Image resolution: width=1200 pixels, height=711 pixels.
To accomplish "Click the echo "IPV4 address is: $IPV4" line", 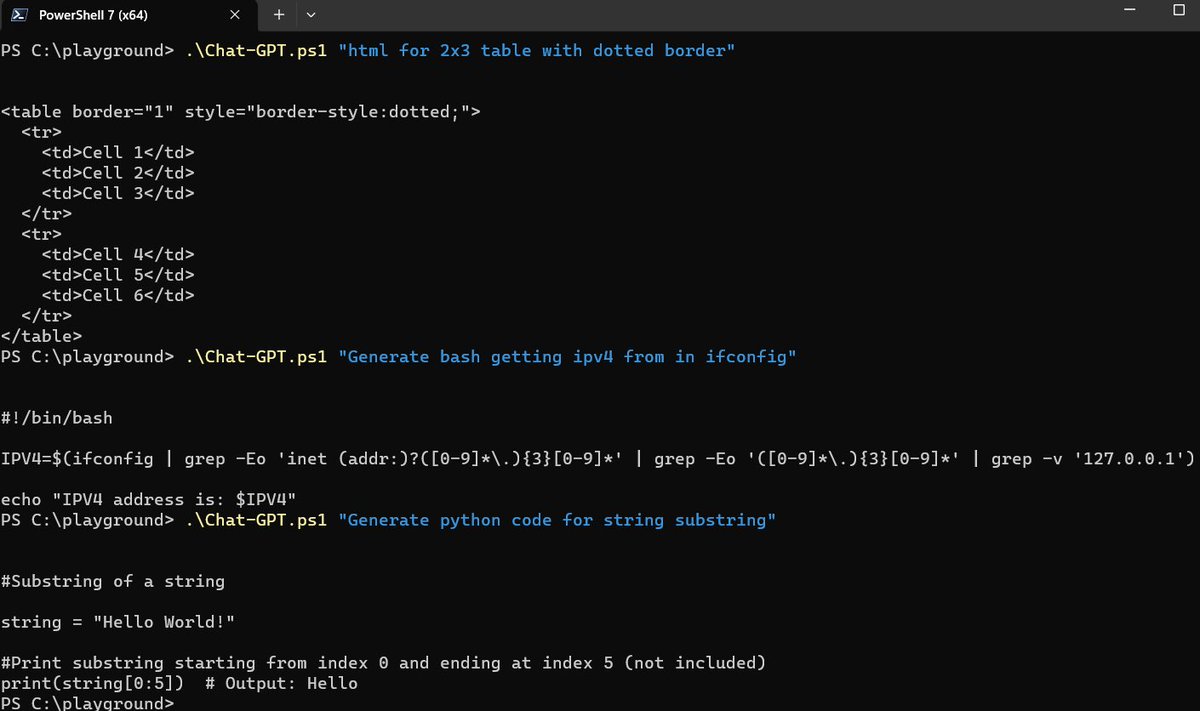I will [148, 500].
